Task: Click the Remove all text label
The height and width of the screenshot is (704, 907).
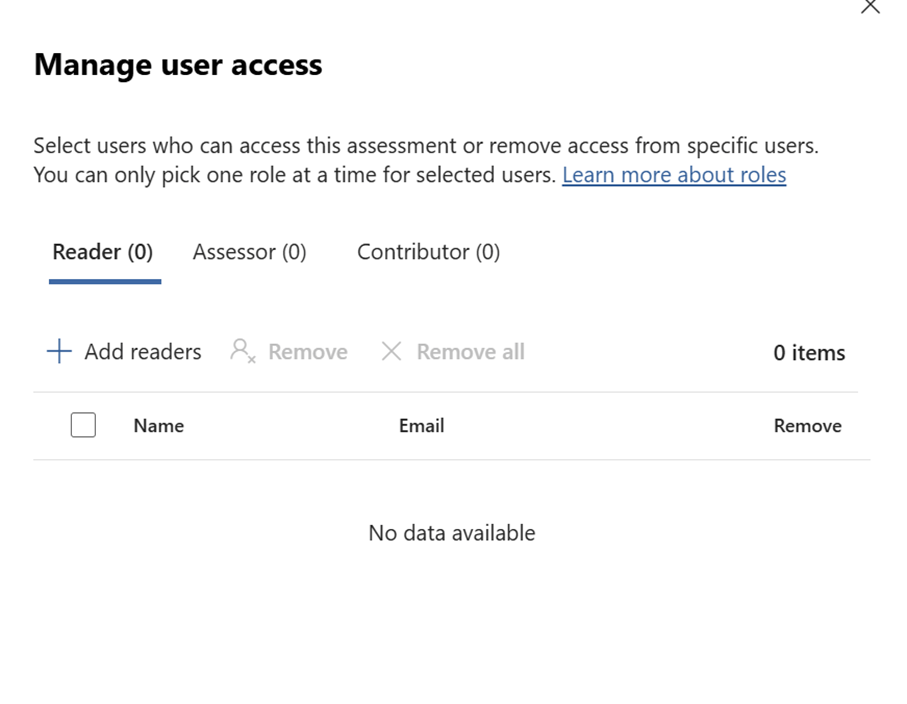Action: click(470, 352)
